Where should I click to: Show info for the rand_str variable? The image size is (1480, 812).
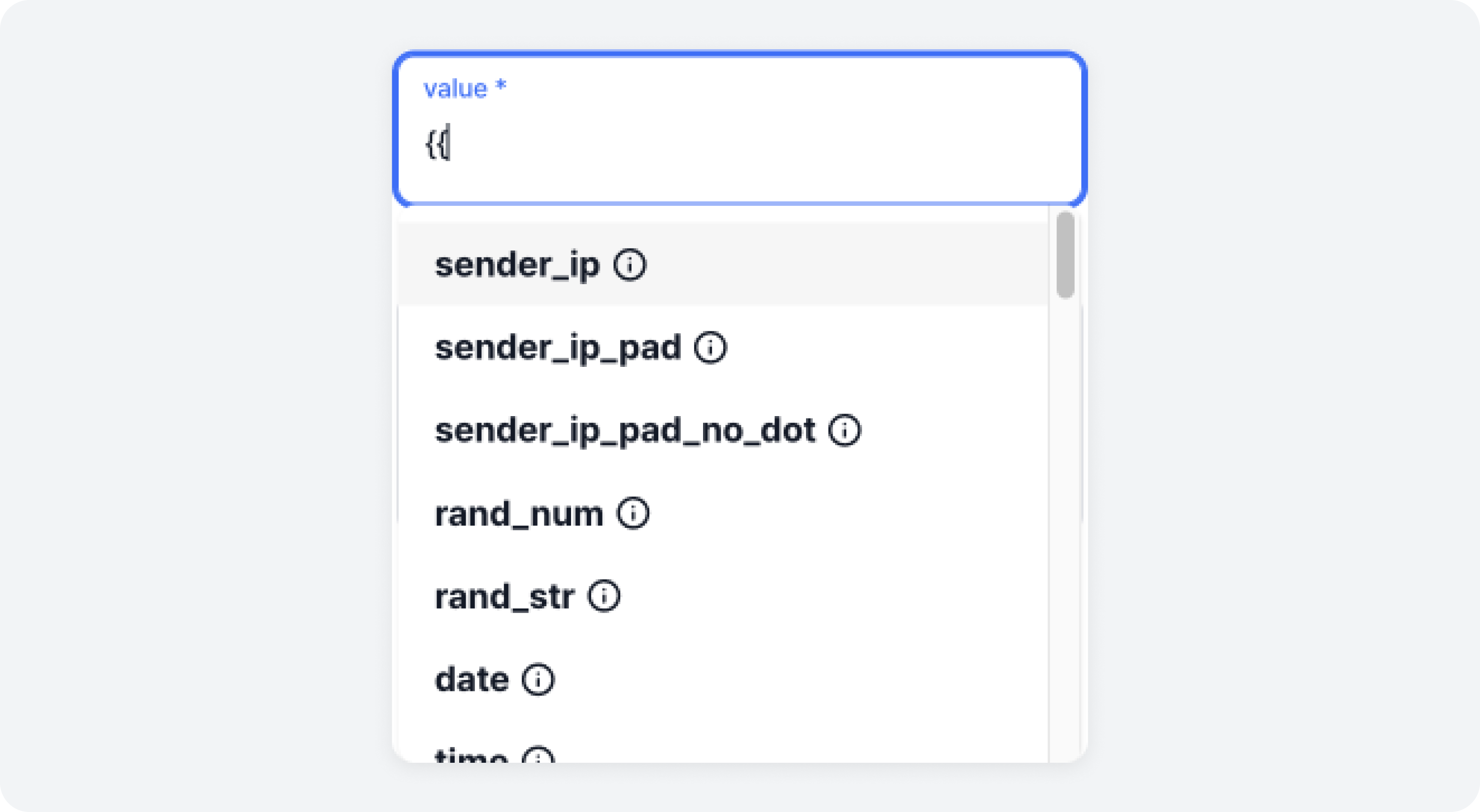click(605, 596)
